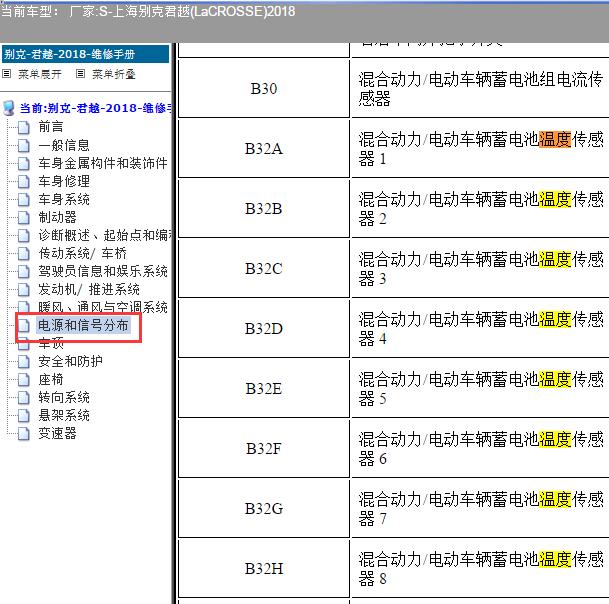Open the 一般信息 chapter
The height and width of the screenshot is (604, 609).
tap(64, 145)
